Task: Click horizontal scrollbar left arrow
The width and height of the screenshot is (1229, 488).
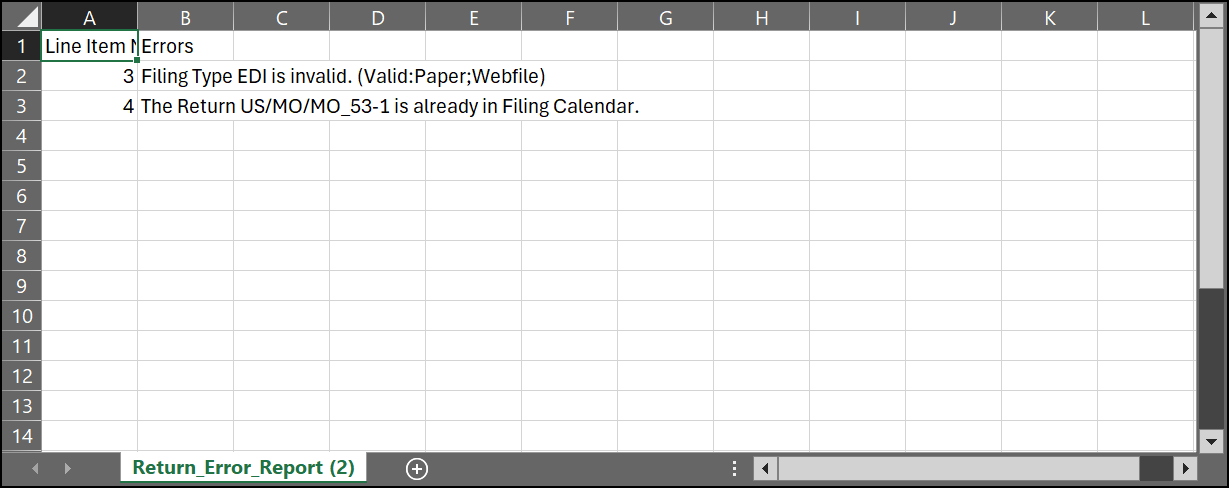Action: point(765,468)
